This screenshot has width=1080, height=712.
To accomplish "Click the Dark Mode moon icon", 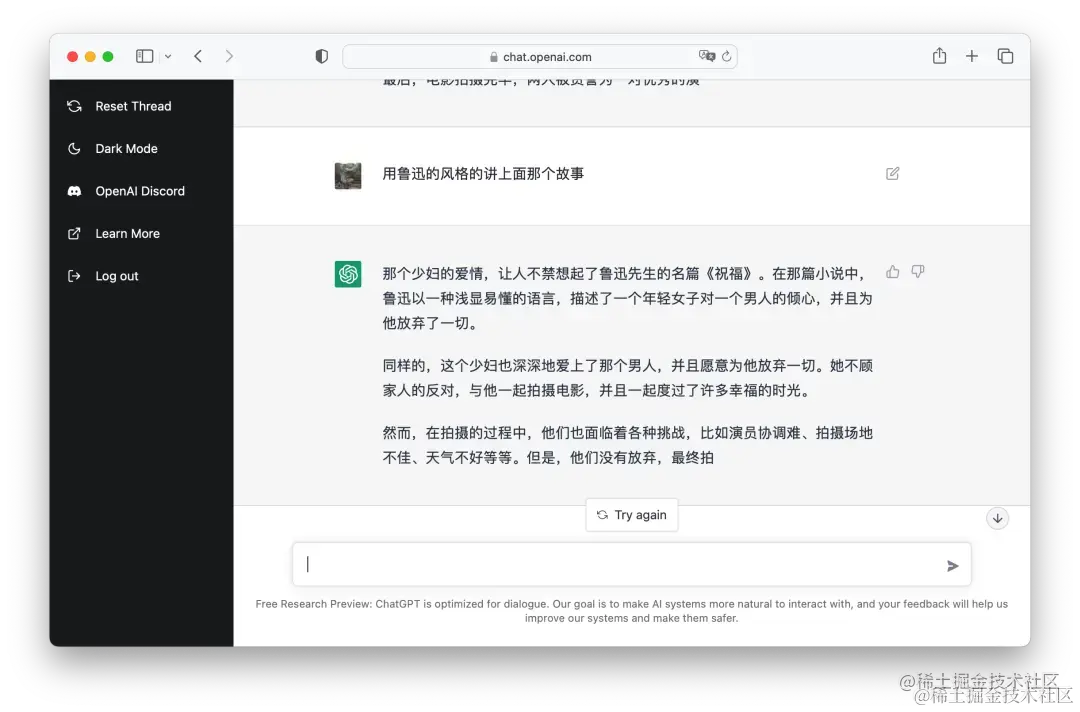I will pos(74,149).
